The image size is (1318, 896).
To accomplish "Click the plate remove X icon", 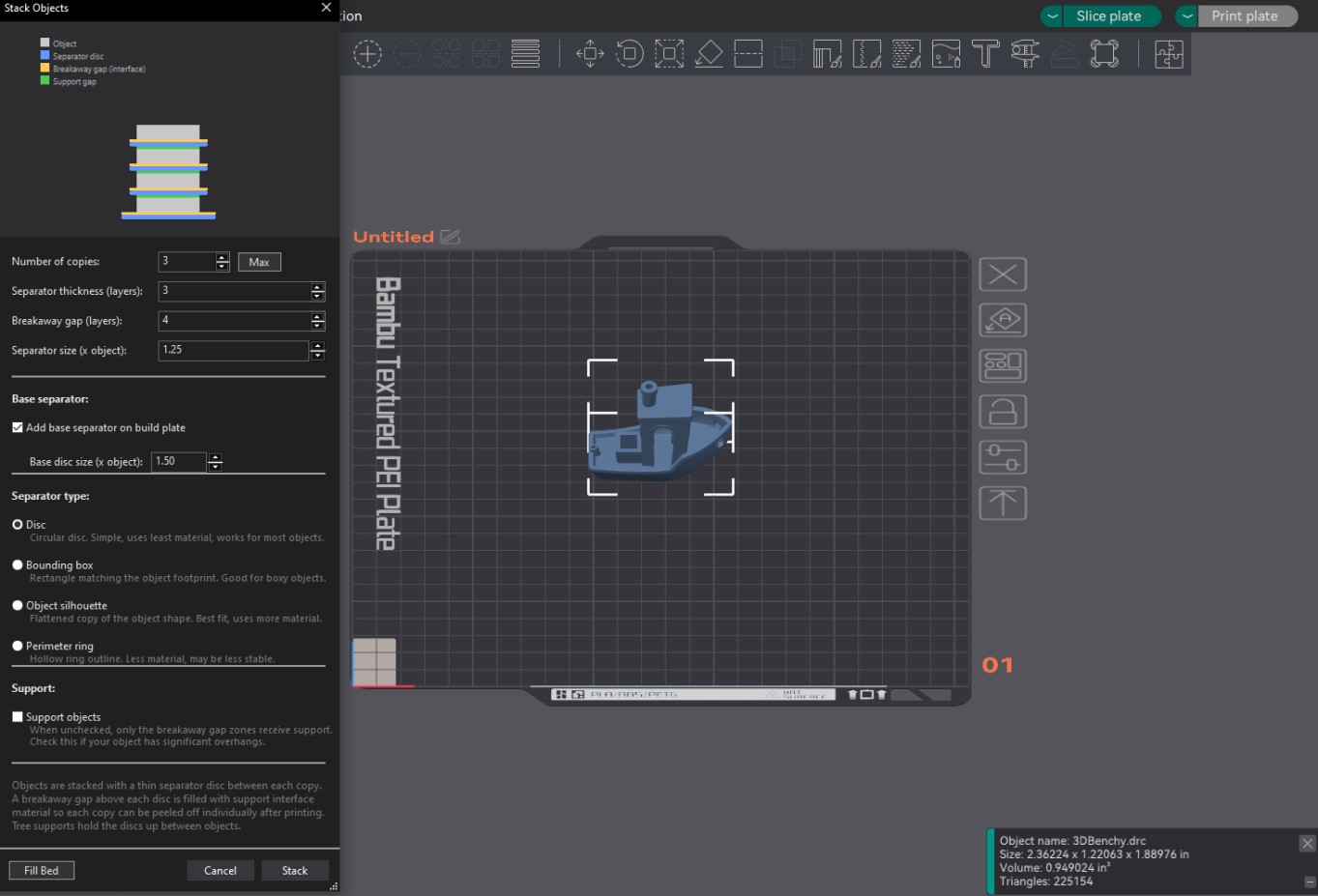I will [1003, 275].
